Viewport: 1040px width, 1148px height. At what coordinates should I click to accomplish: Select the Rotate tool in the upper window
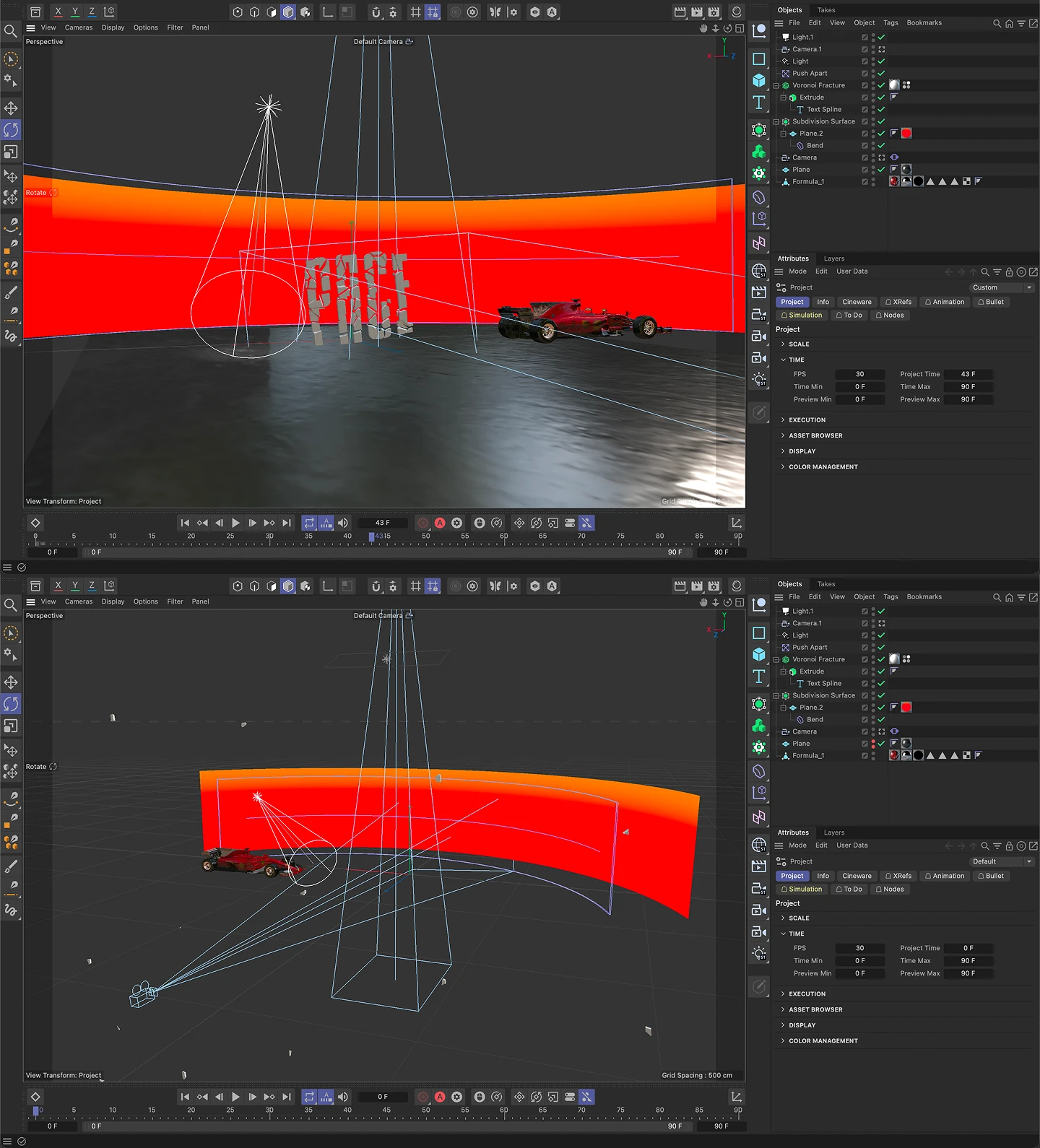tap(11, 130)
